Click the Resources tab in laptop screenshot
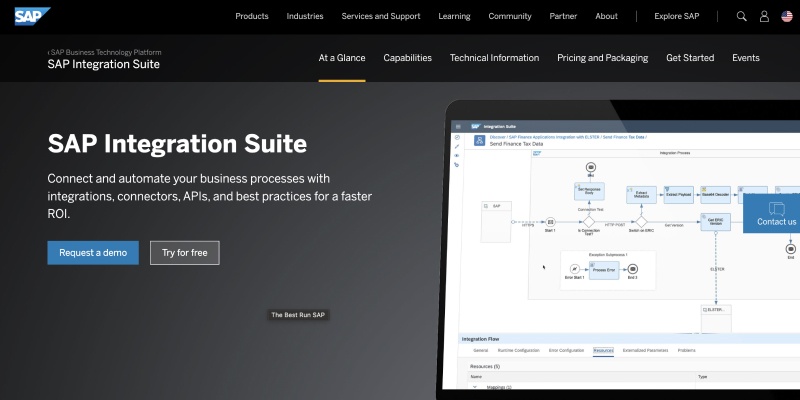Screen dimensions: 800x400 (x=603, y=351)
